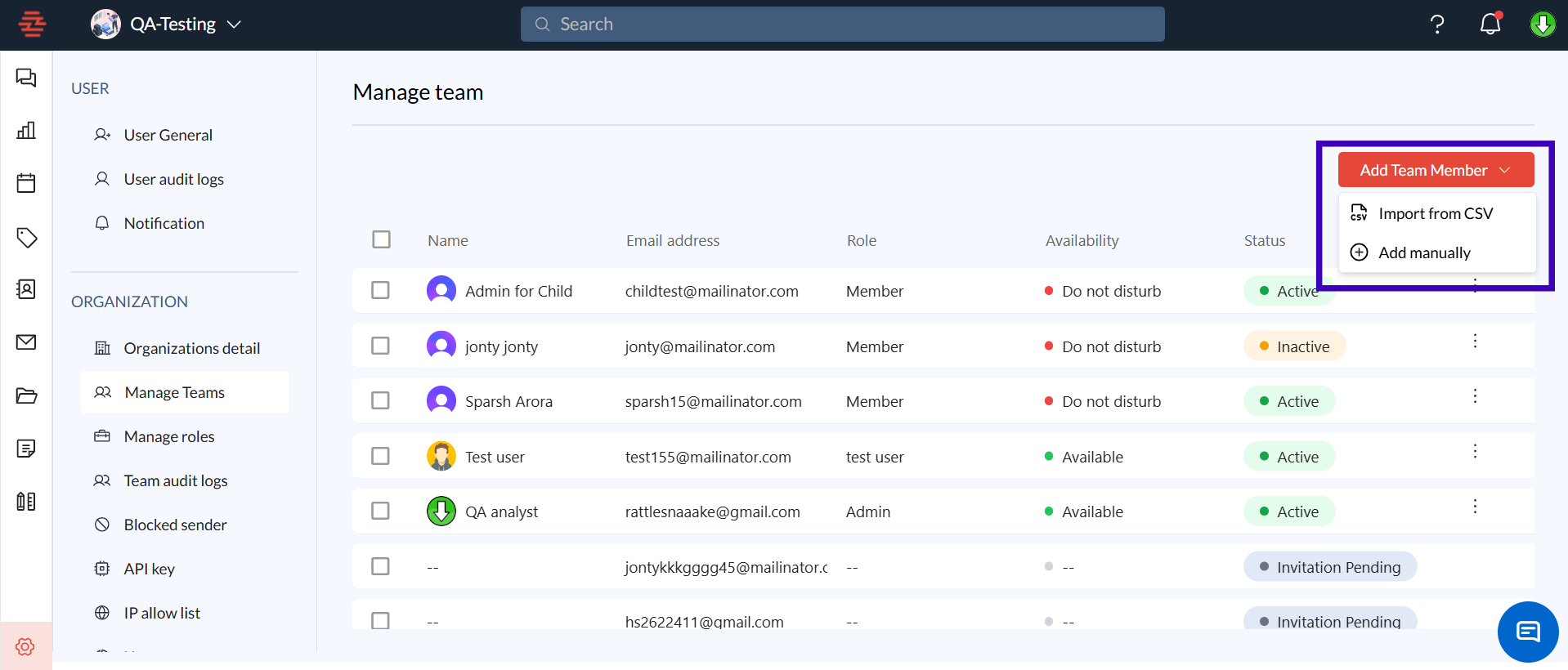Open the conversations inbox icon in sidebar
Image resolution: width=1568 pixels, height=670 pixels.
pos(26,78)
